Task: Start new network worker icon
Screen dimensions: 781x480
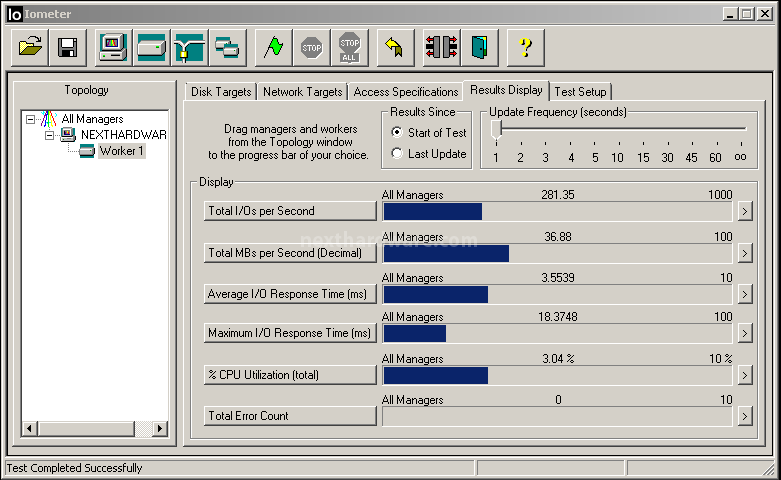Action: click(190, 47)
